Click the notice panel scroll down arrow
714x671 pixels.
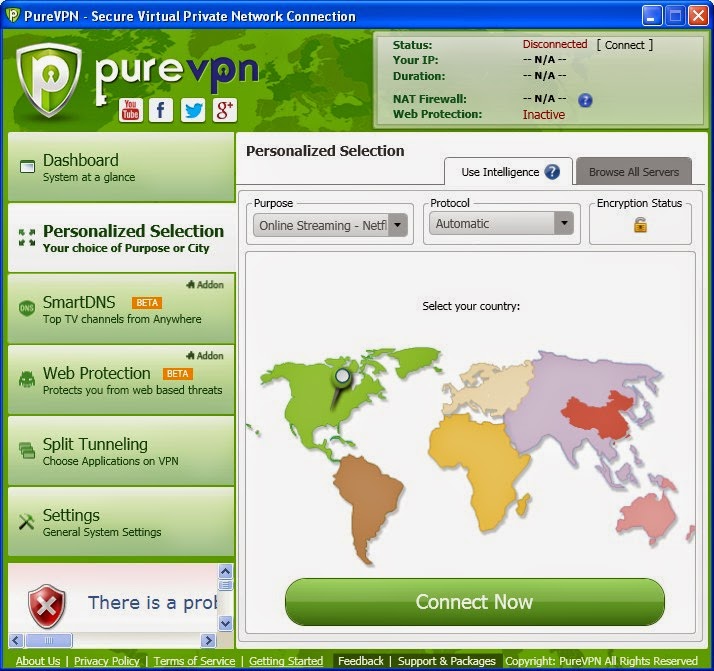coord(225,623)
